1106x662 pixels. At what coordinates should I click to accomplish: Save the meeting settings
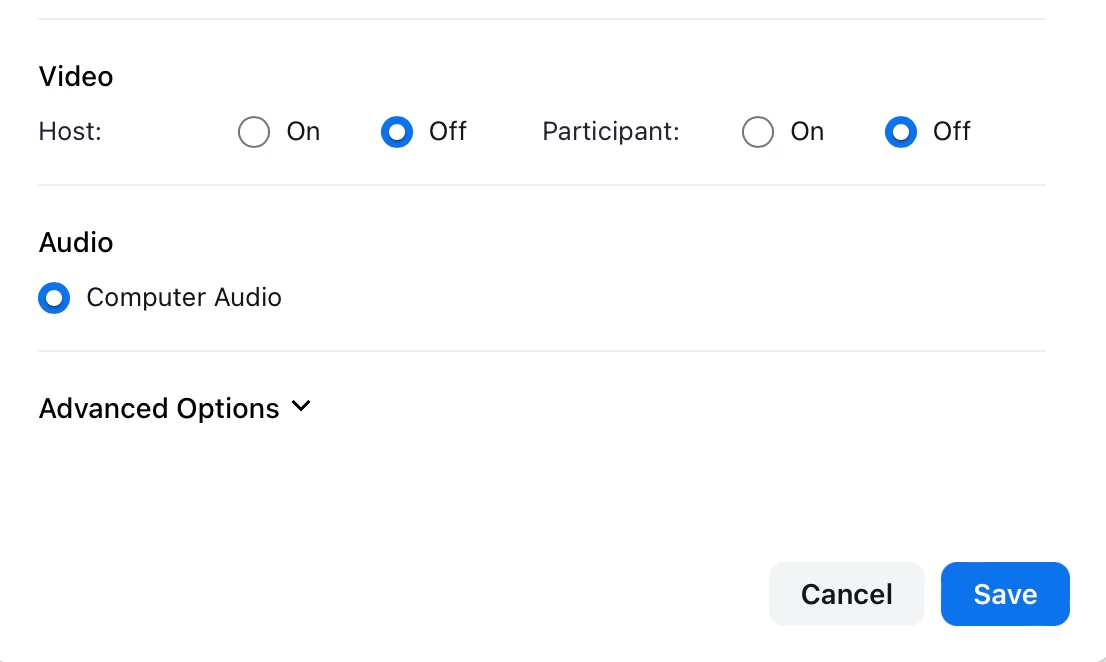[x=1005, y=594]
